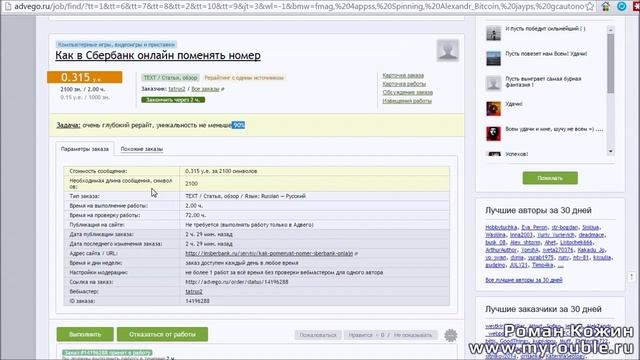Click the gear icon beside 'Не показывать'
The height and width of the screenshot is (360, 640).
pyautogui.click(x=451, y=335)
